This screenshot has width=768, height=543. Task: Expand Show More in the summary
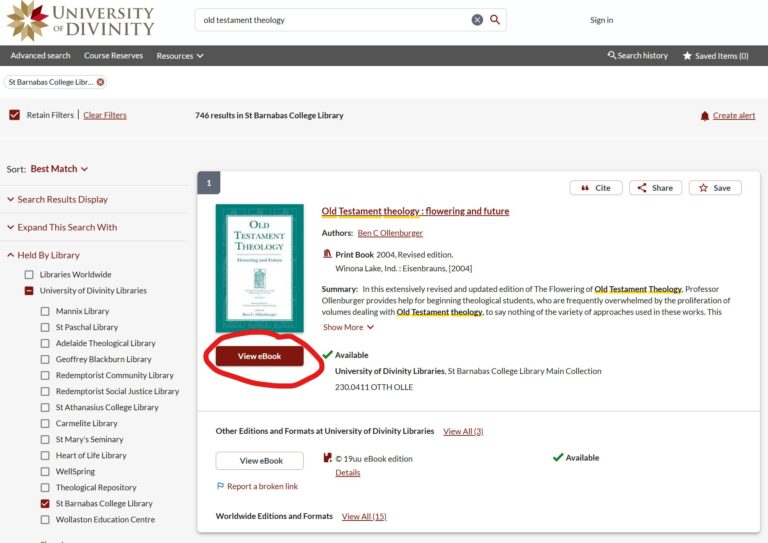coord(348,327)
